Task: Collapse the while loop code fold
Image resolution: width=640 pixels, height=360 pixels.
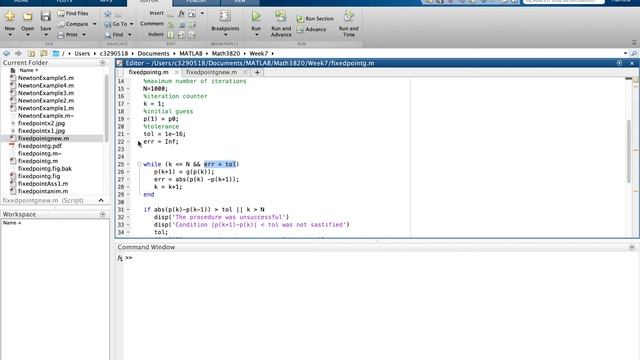Action: tap(139, 164)
